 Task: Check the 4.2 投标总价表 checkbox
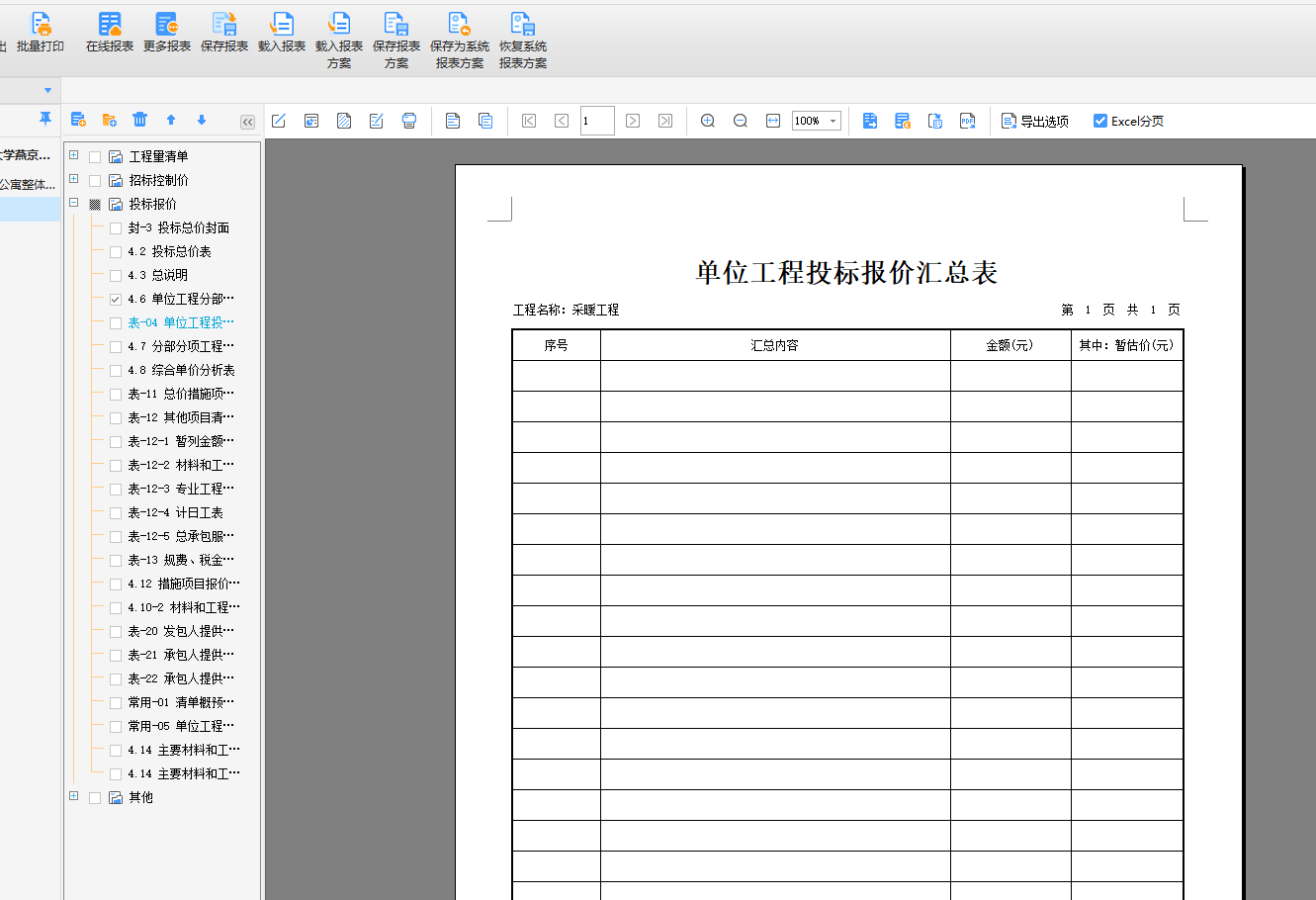coord(116,251)
